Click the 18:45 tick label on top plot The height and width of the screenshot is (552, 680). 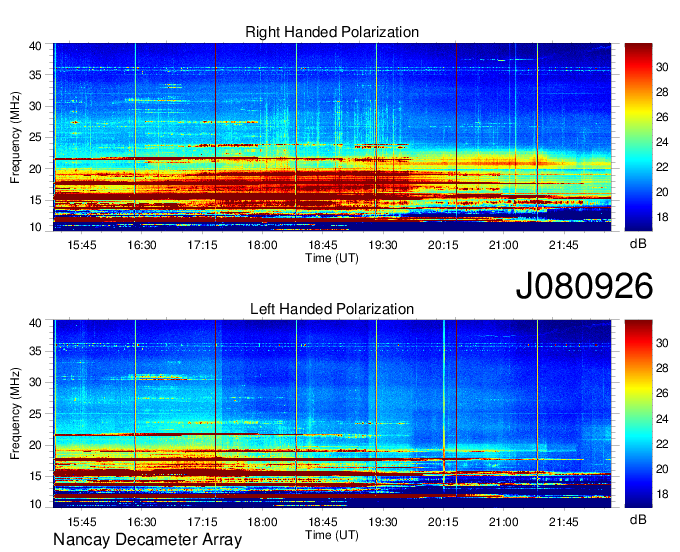pos(323,245)
